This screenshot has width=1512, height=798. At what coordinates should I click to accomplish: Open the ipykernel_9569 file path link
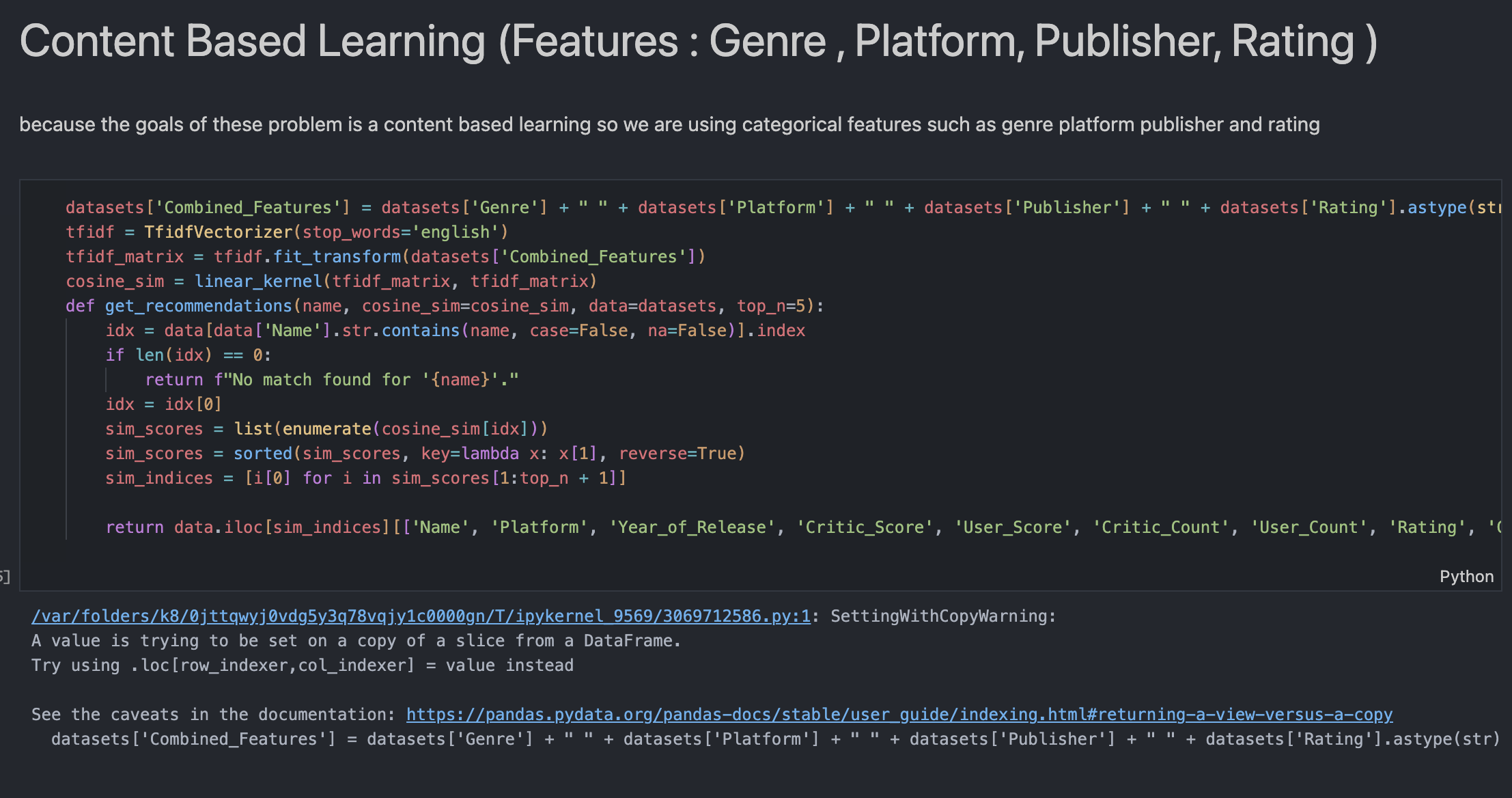pos(421,616)
